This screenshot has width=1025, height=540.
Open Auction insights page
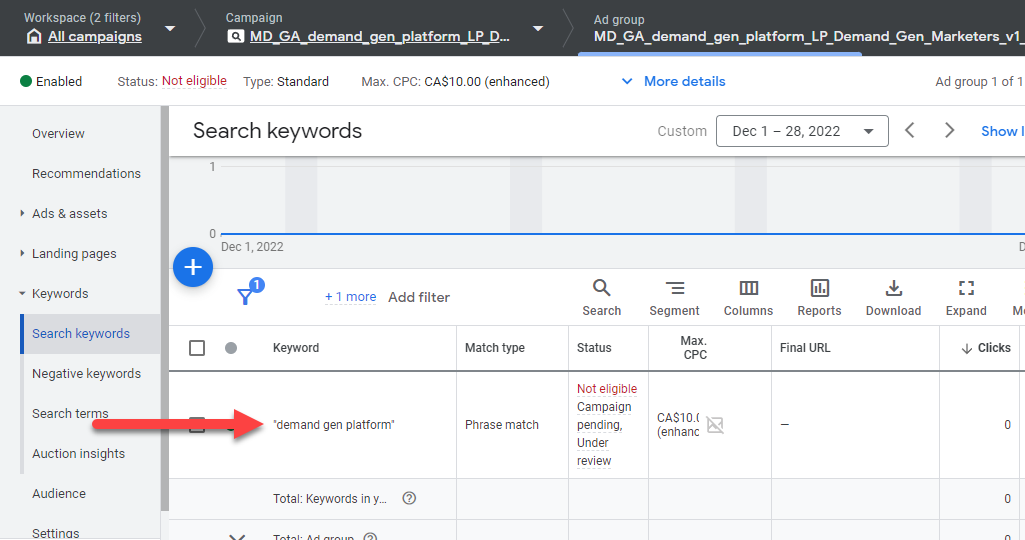pos(78,453)
